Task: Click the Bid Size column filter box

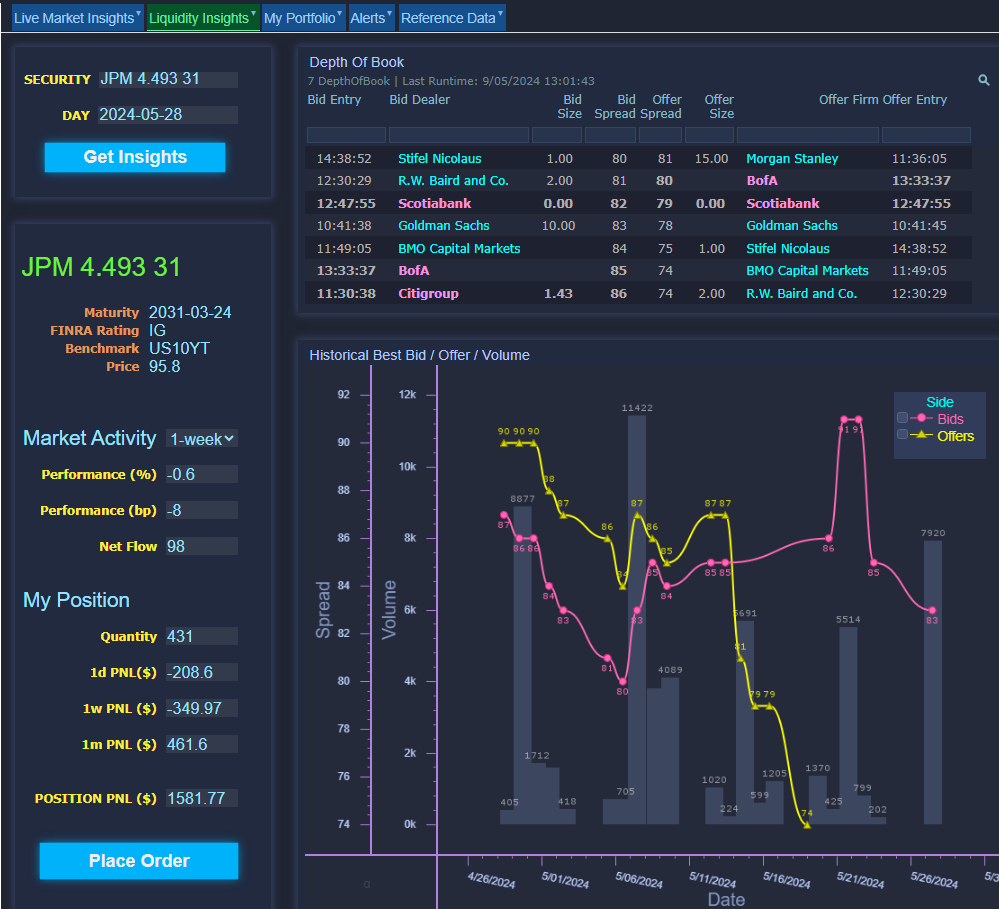Action: pos(557,135)
